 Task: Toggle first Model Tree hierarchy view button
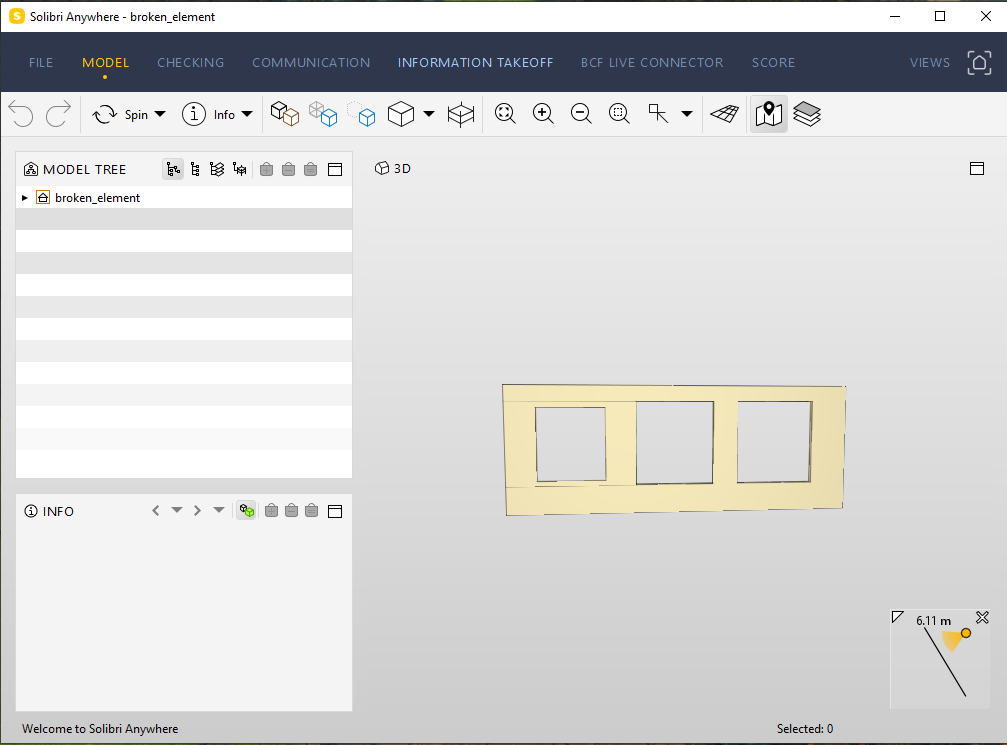[173, 170]
